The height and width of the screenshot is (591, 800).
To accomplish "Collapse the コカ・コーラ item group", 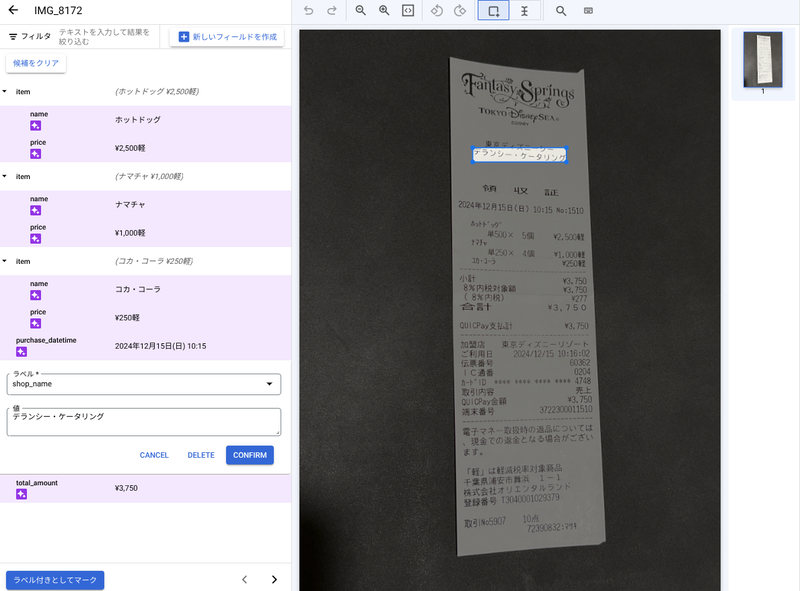I will (x=5, y=261).
